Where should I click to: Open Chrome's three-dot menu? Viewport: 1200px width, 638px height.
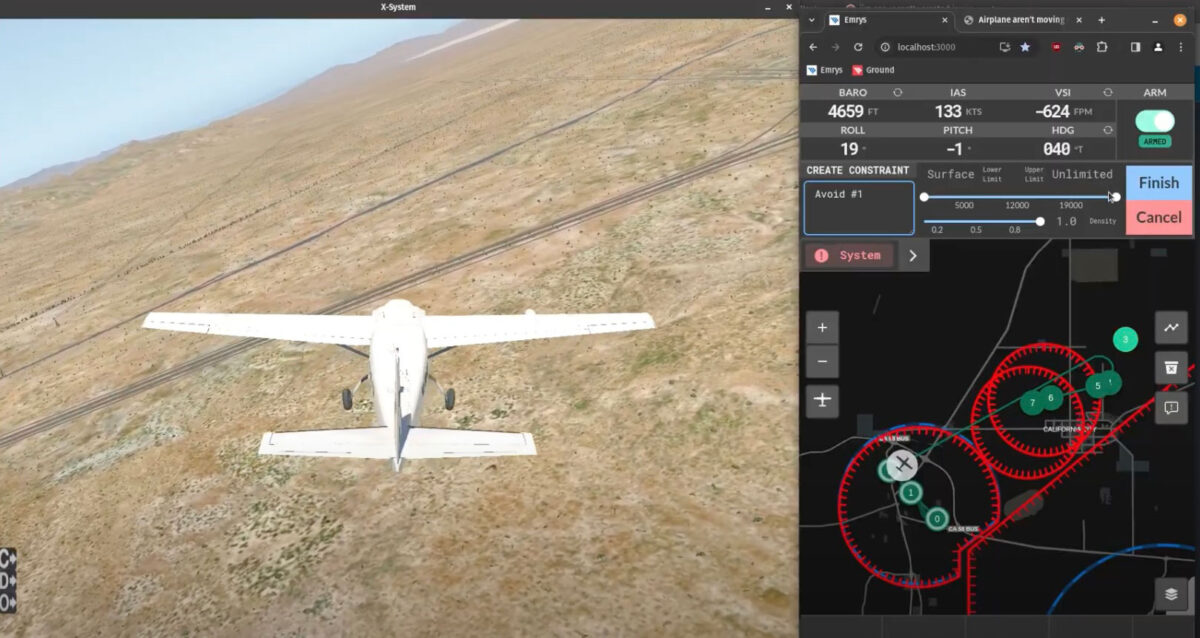[x=1180, y=47]
